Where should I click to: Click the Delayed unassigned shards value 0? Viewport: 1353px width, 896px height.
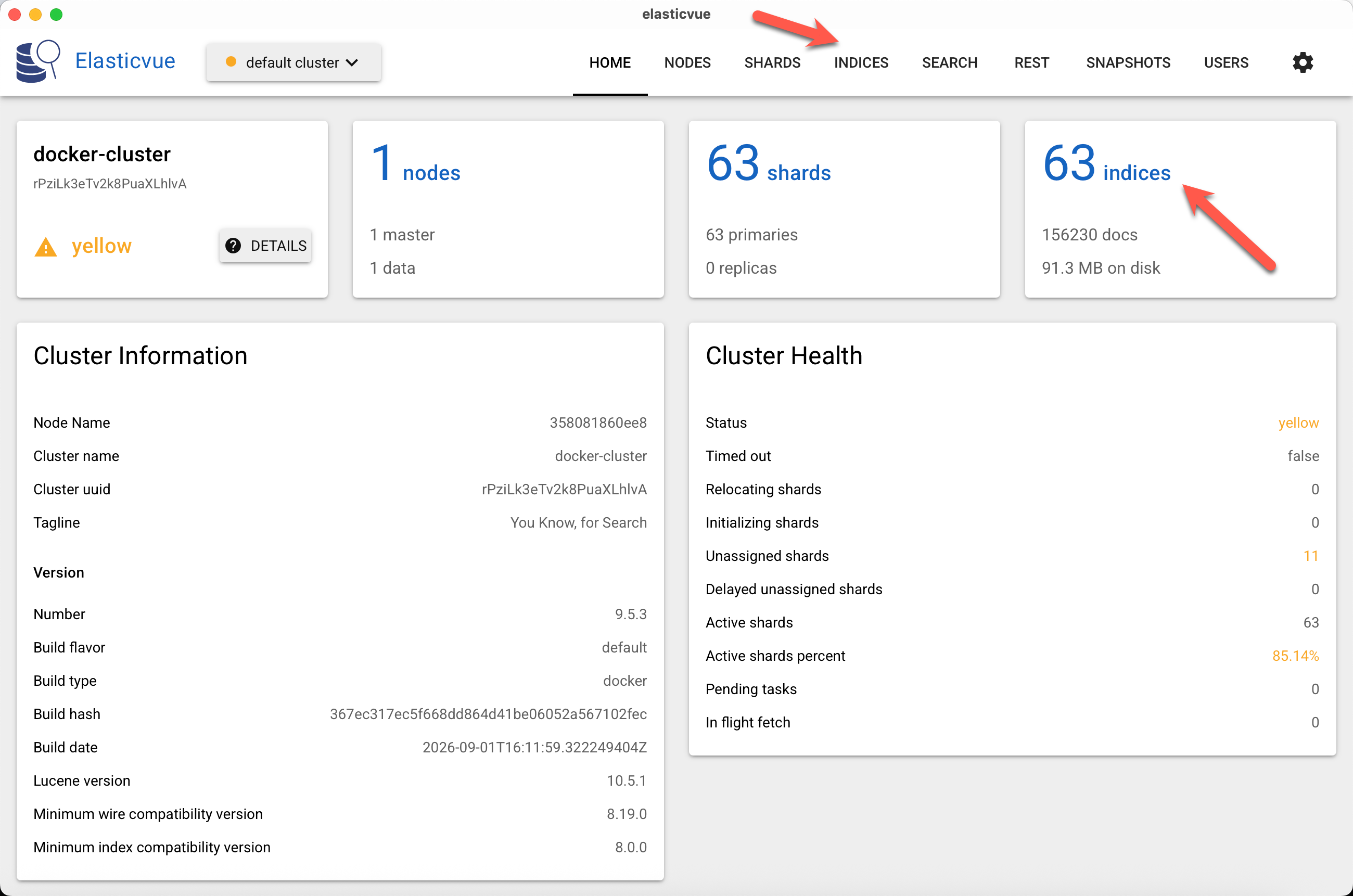click(1316, 589)
